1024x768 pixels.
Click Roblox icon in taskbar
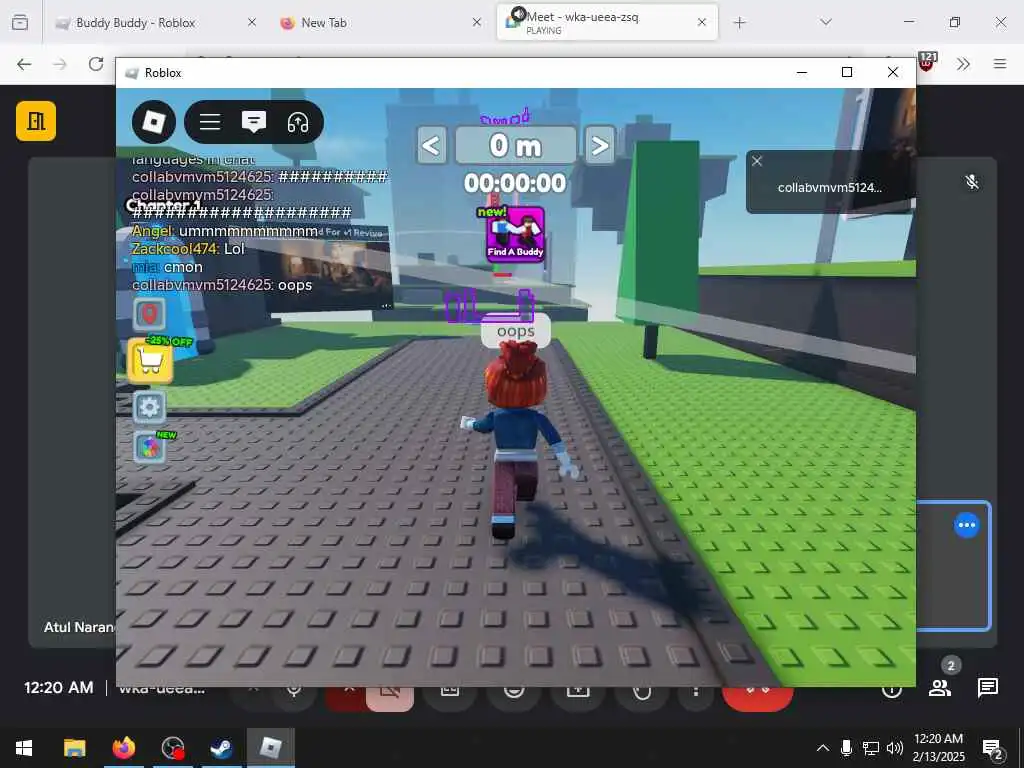coord(270,748)
